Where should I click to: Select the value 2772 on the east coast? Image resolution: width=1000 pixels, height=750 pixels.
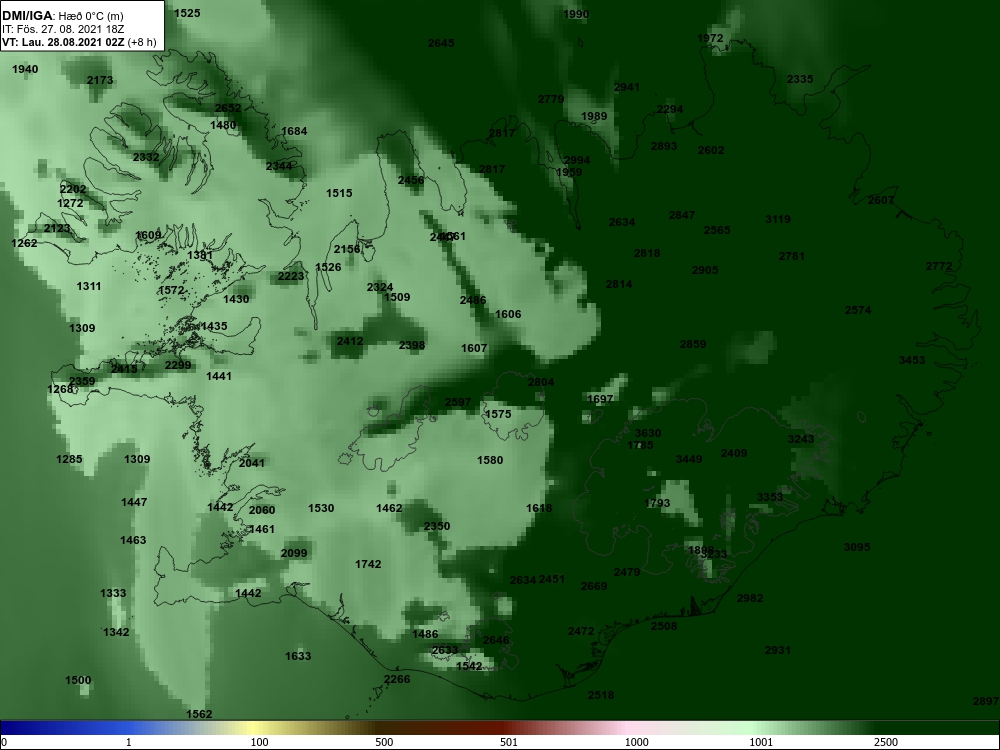click(939, 266)
